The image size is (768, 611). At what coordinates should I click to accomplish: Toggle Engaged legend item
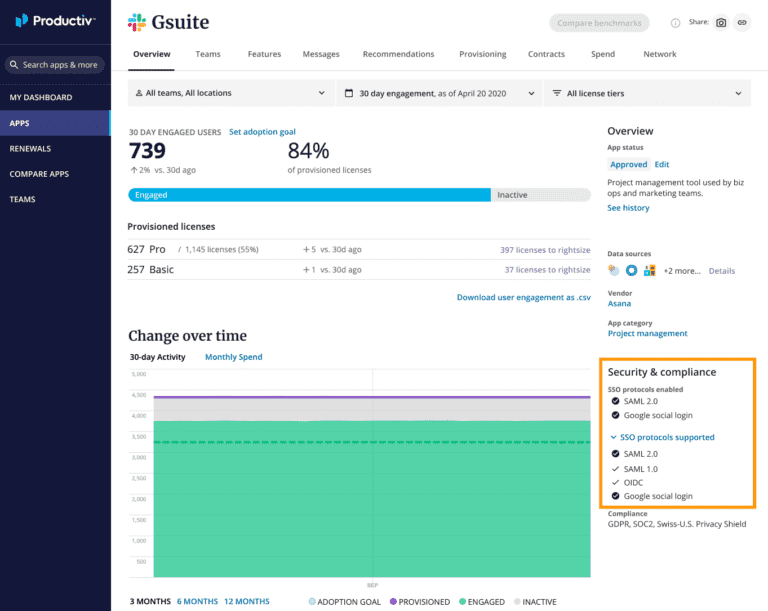(482, 602)
